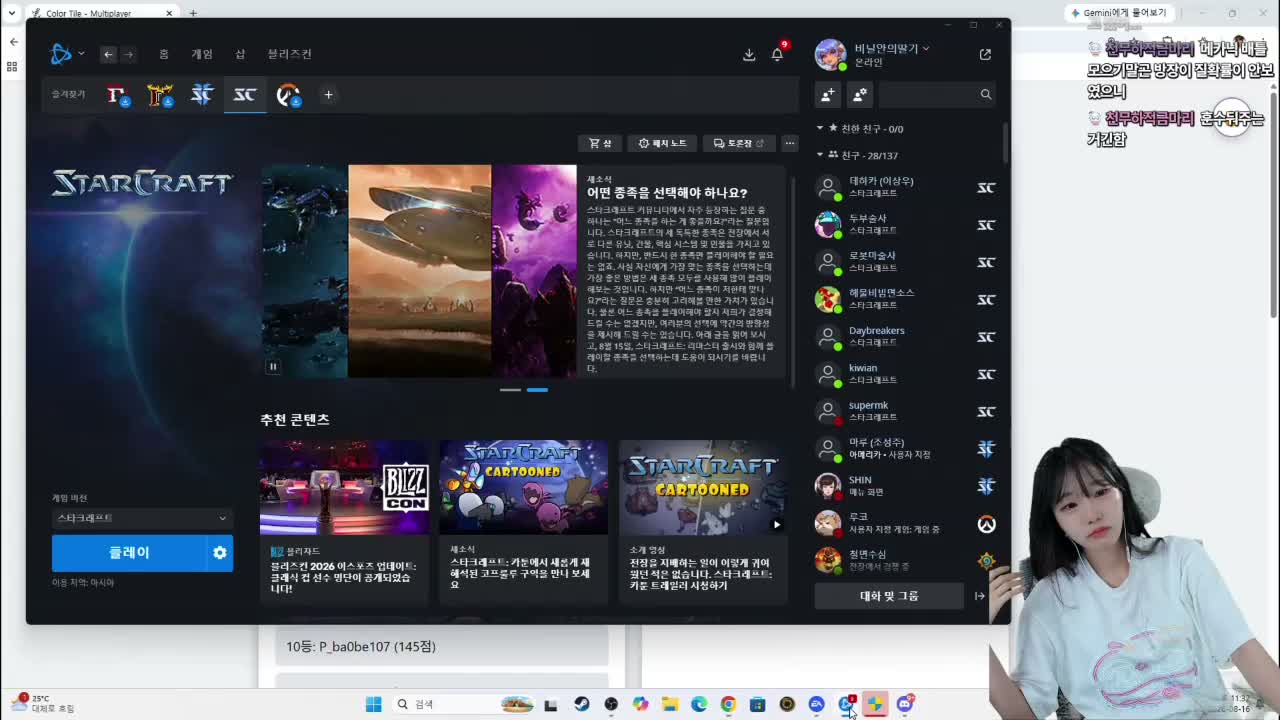Open Google Chrome from the taskbar
1280x720 pixels.
click(728, 704)
